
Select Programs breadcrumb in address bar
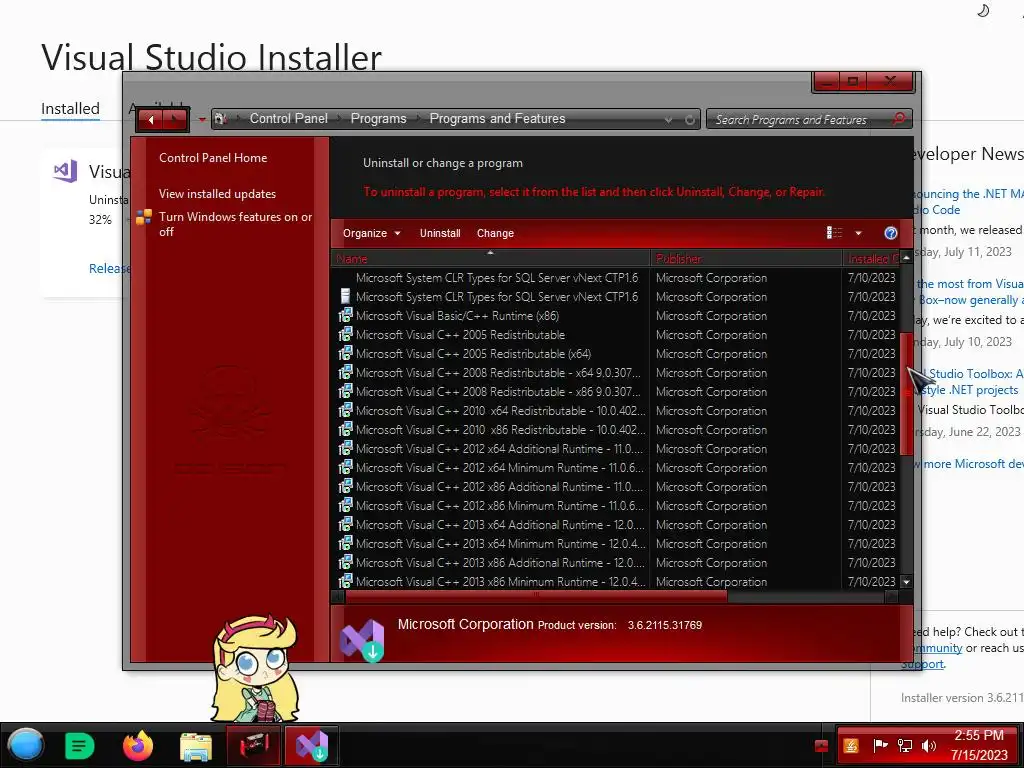tap(378, 118)
